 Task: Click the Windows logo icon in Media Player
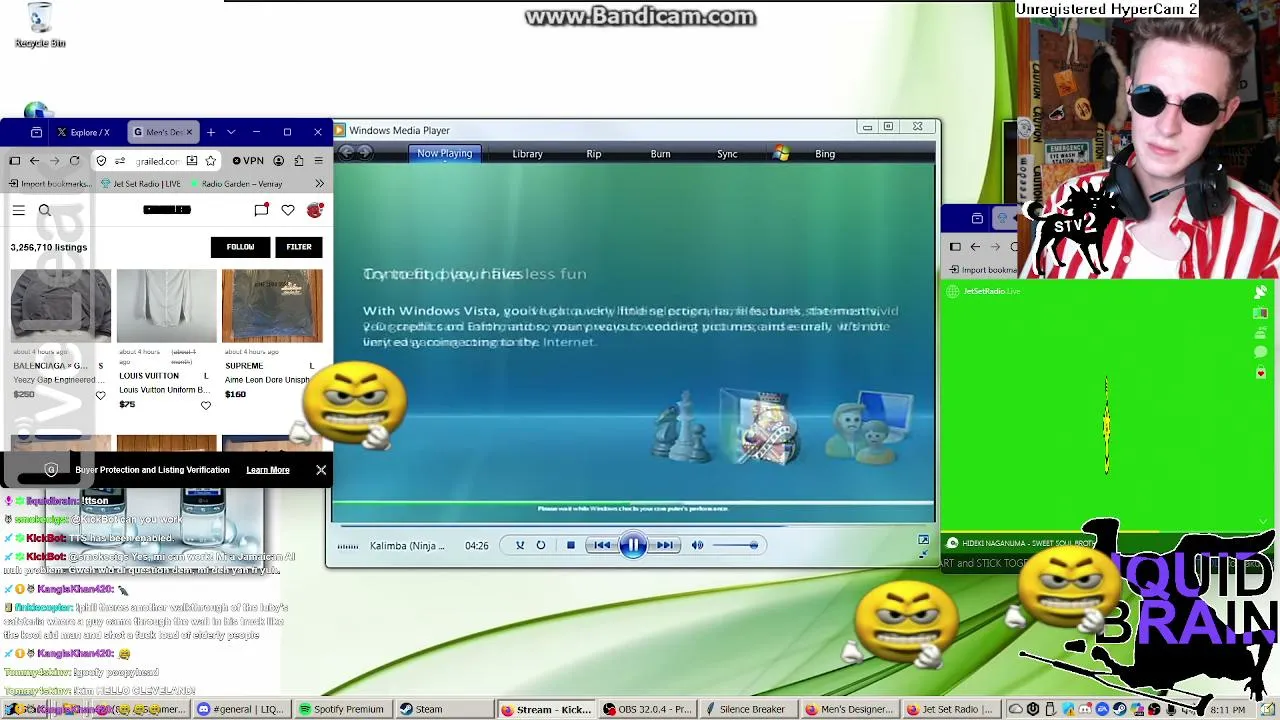point(781,153)
